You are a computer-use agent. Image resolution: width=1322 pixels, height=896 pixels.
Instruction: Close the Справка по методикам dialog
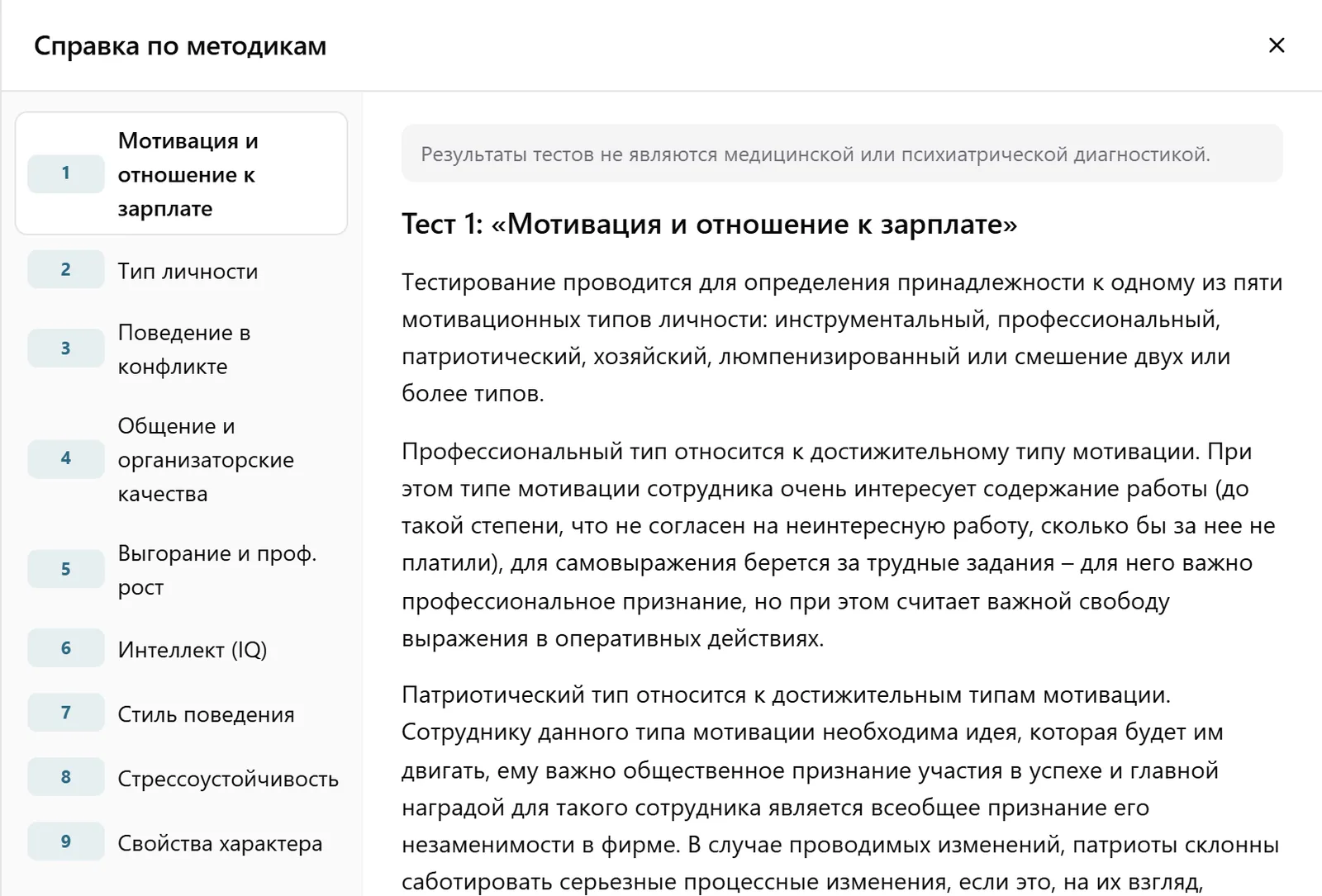1276,45
